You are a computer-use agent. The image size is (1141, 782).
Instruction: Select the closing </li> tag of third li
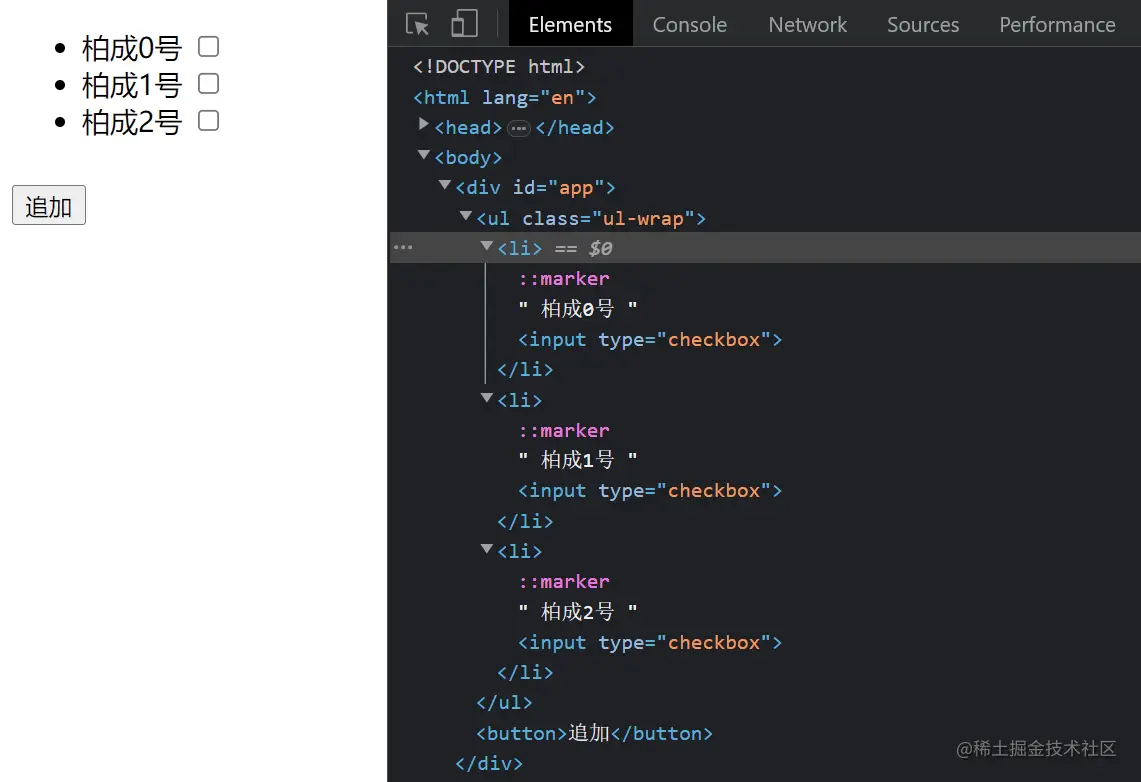click(x=525, y=673)
